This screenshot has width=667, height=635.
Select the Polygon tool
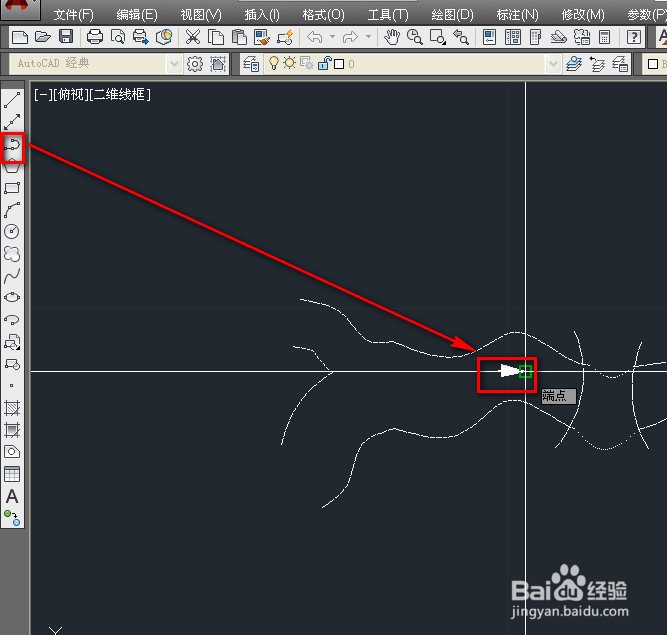click(12, 167)
